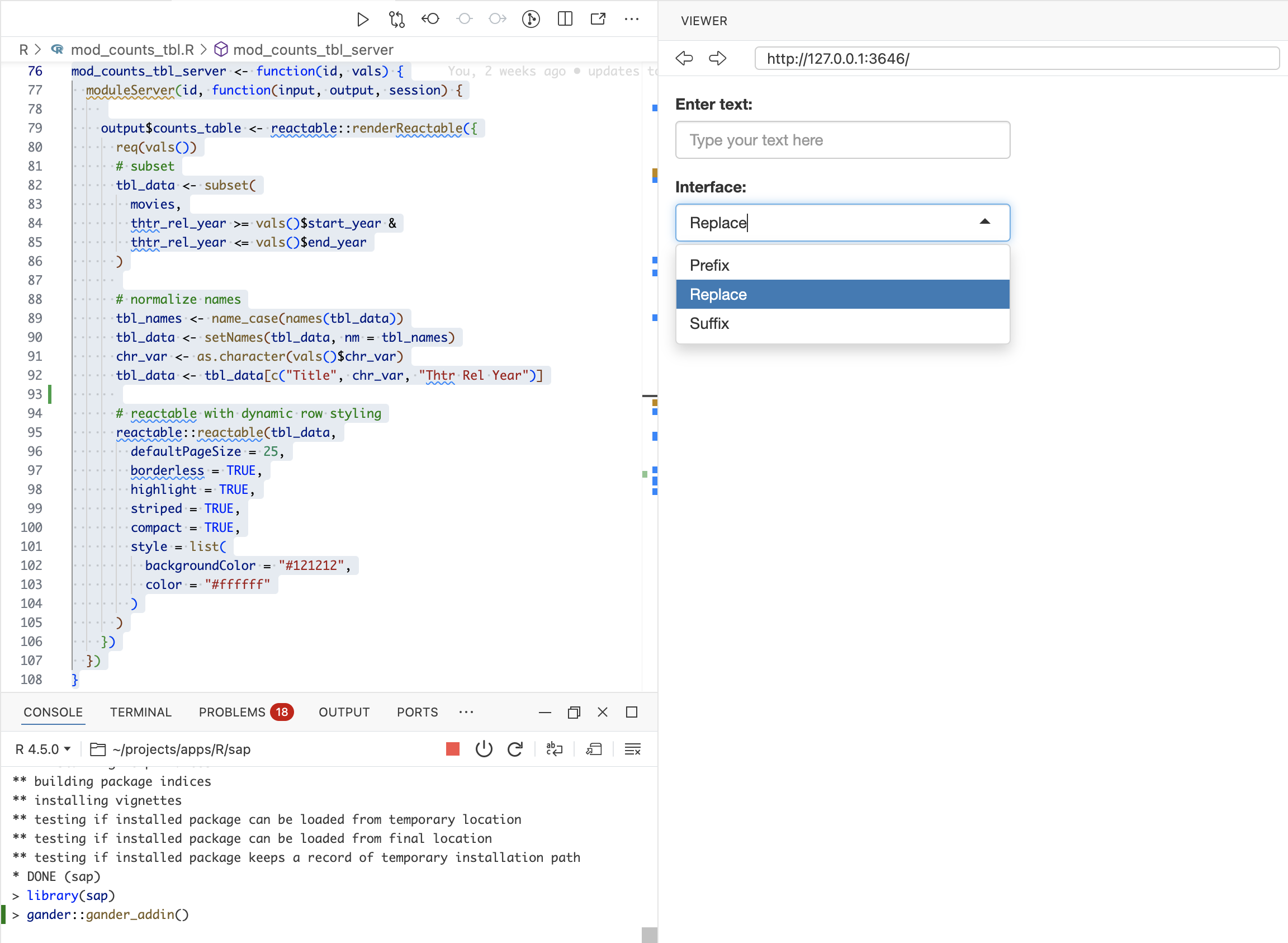The image size is (1288, 943).
Task: Open the file history source control icon
Action: click(x=531, y=19)
